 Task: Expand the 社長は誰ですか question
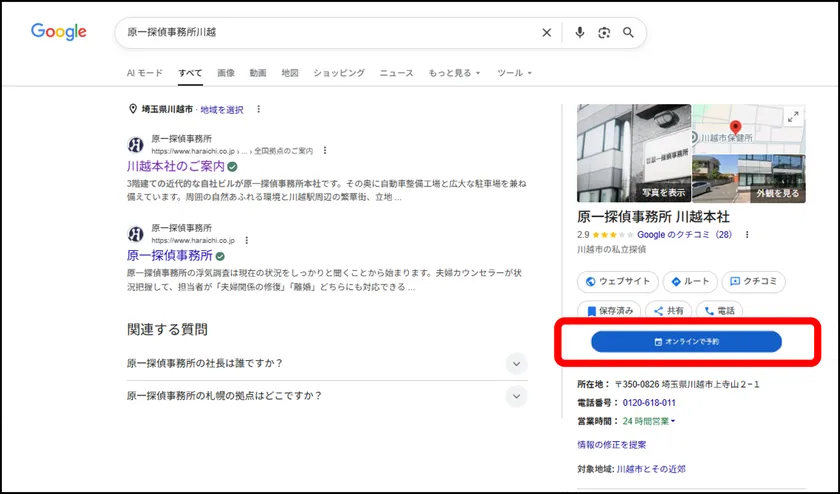(x=327, y=364)
